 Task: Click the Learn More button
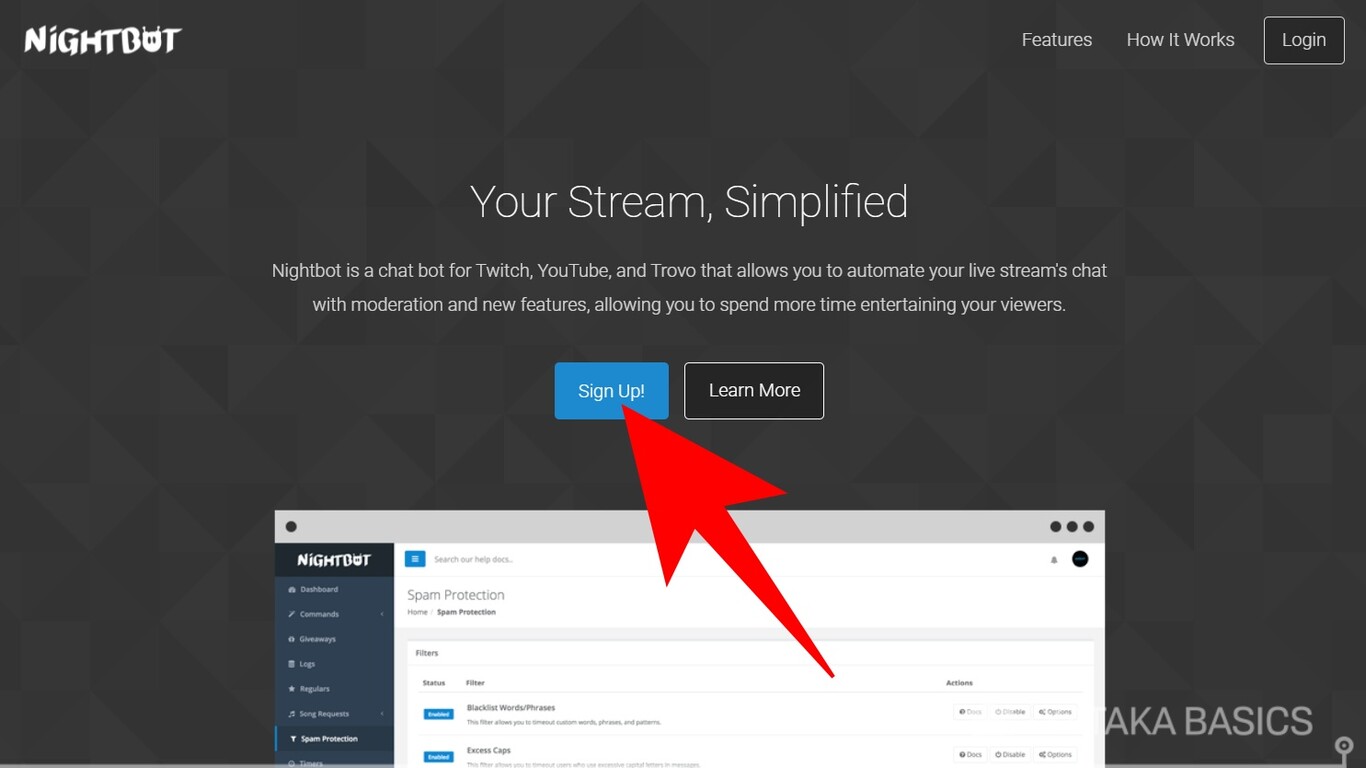754,391
